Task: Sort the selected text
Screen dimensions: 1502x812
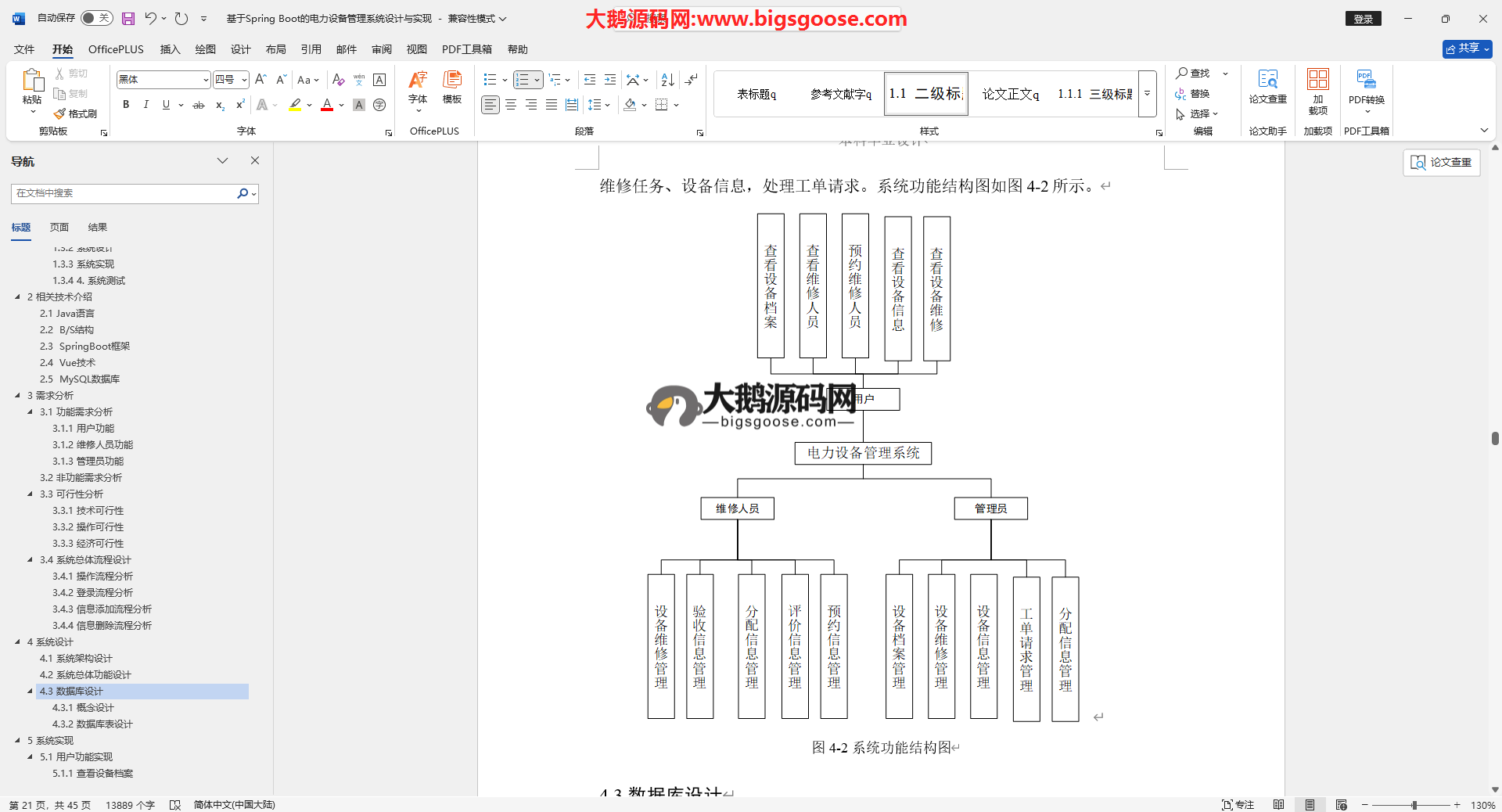Action: pyautogui.click(x=667, y=80)
